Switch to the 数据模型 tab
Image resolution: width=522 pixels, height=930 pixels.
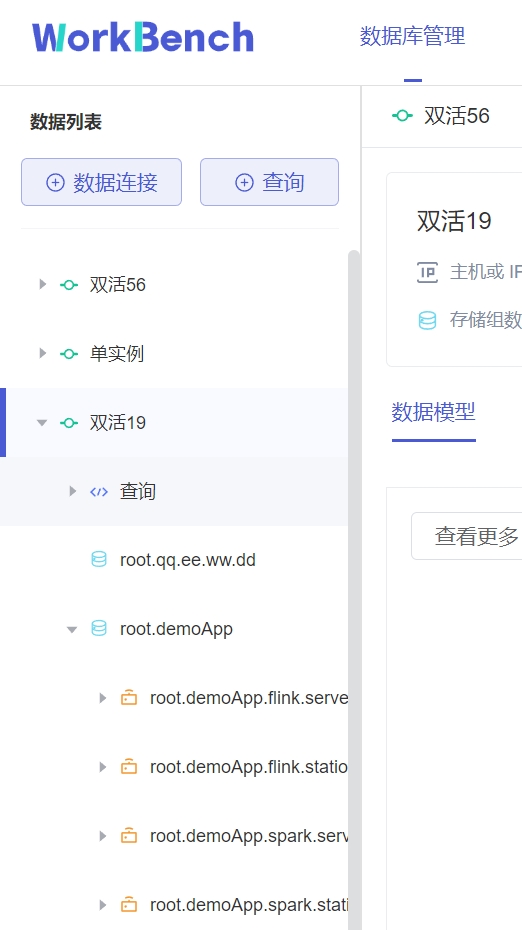pos(434,412)
